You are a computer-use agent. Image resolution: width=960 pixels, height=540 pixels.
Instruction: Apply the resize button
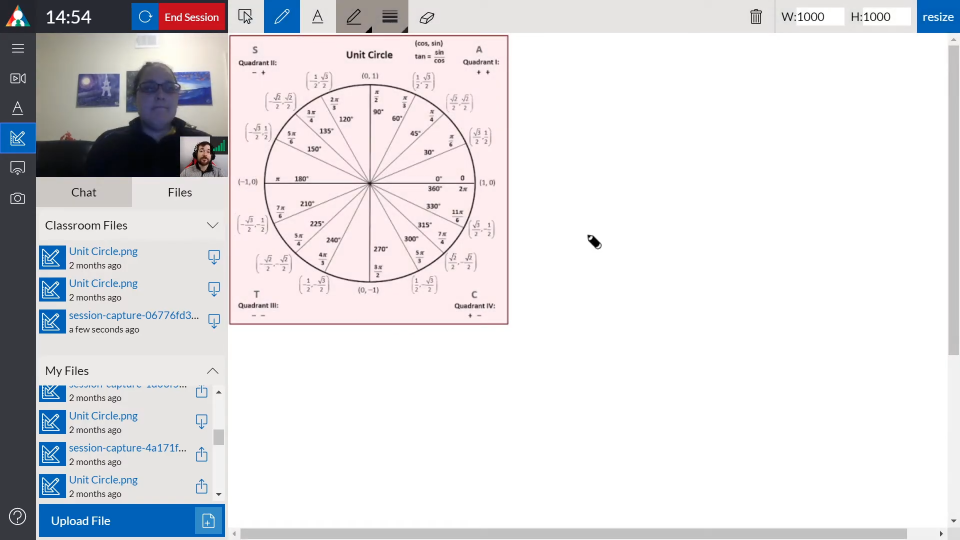pos(938,17)
